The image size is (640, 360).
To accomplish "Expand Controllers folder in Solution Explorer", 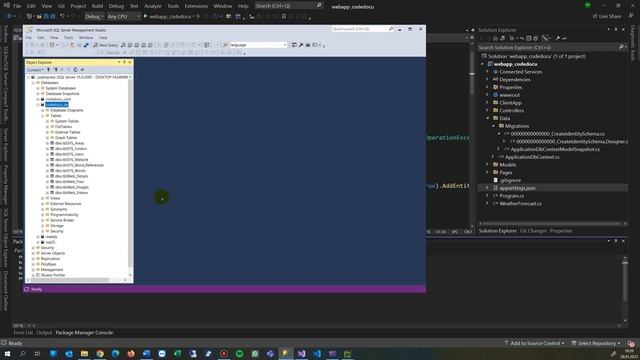I will pos(487,110).
